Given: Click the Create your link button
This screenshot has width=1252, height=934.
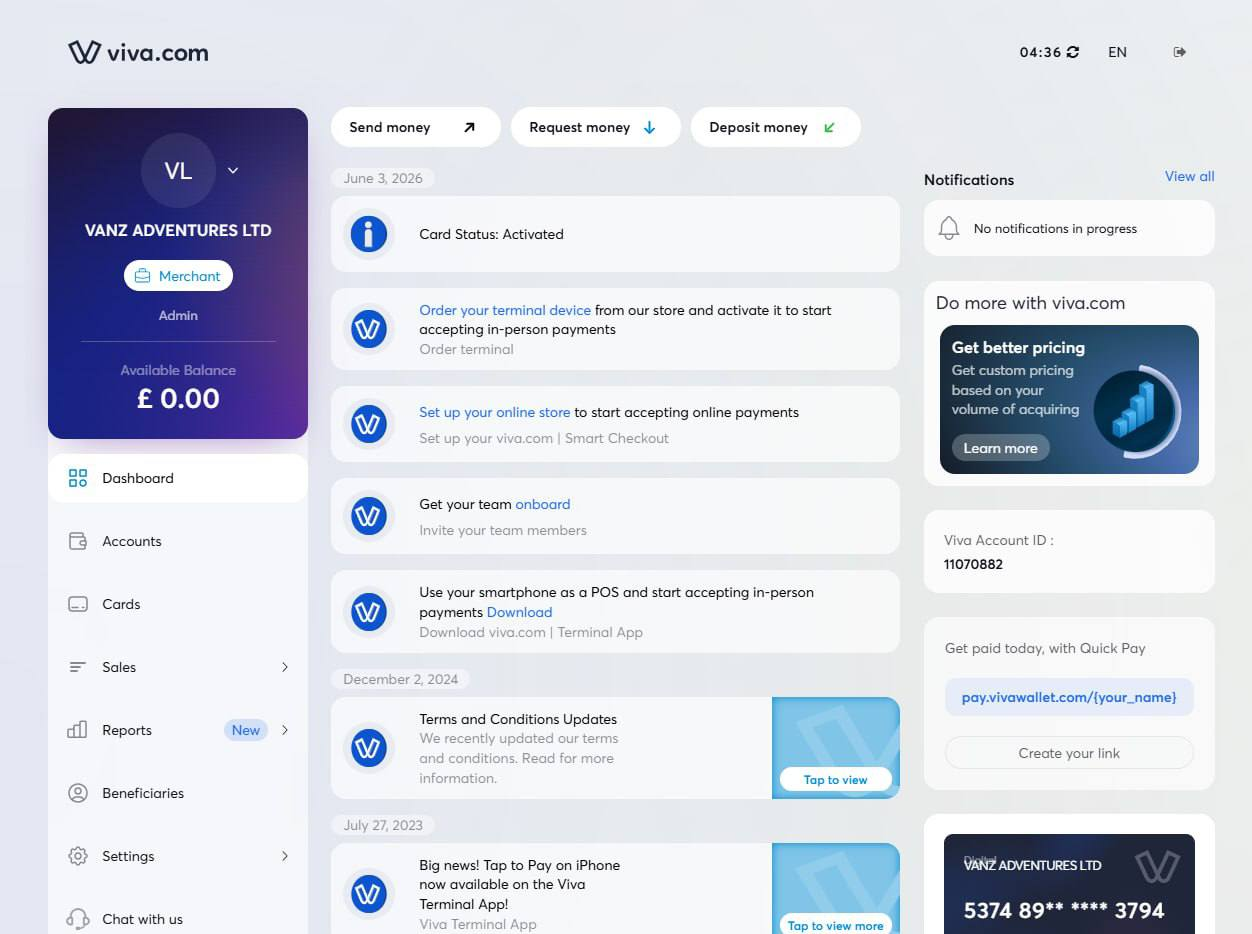Looking at the screenshot, I should (1069, 753).
